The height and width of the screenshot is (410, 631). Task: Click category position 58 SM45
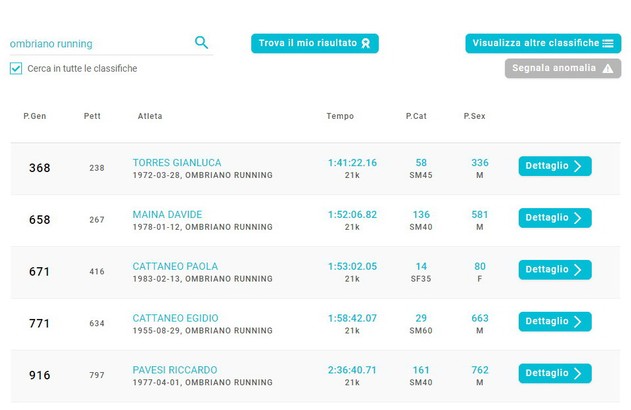[x=421, y=169]
